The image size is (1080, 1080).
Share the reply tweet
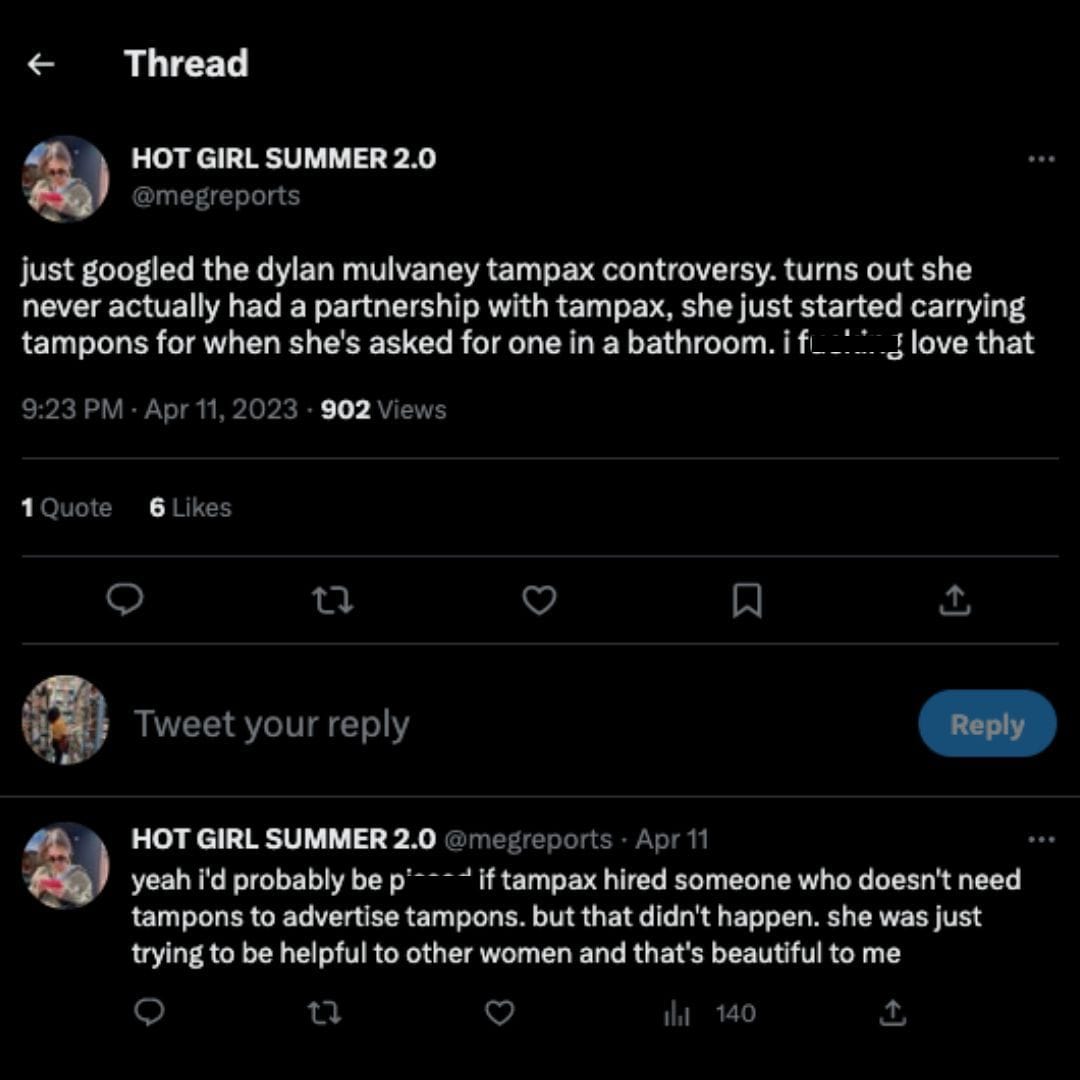pyautogui.click(x=891, y=1013)
